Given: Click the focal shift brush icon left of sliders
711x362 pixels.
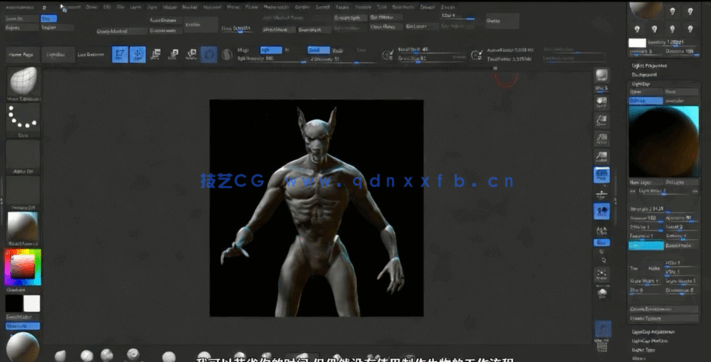Looking at the screenshot, I should tap(388, 54).
